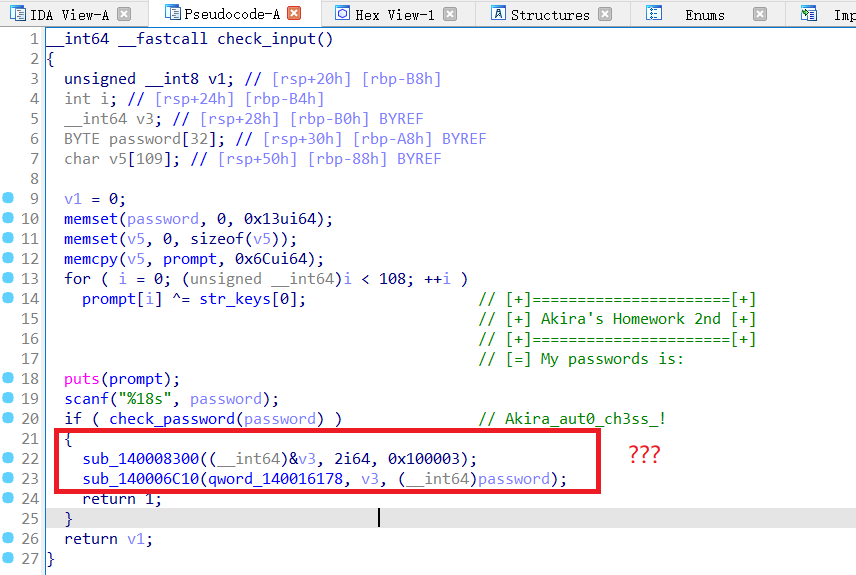The image size is (856, 575).
Task: Select sub_140008300 function call
Action: [141, 459]
